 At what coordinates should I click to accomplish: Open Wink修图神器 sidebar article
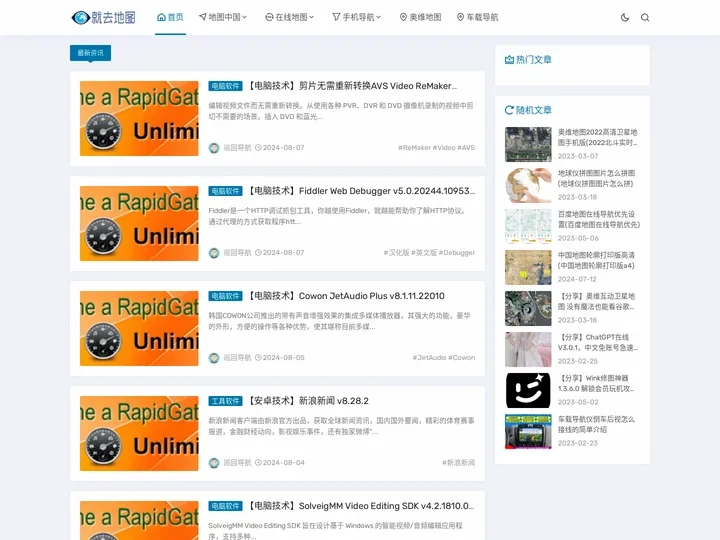(x=596, y=383)
